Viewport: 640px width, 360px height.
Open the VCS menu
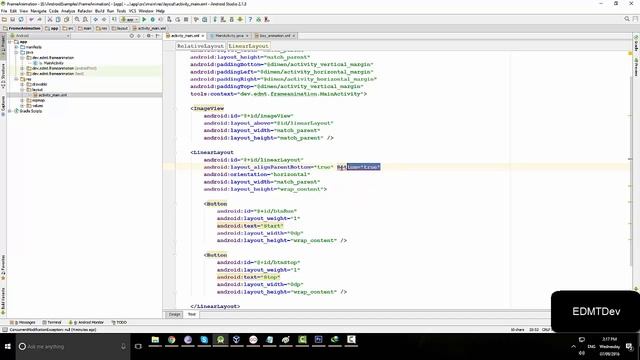coord(132,11)
